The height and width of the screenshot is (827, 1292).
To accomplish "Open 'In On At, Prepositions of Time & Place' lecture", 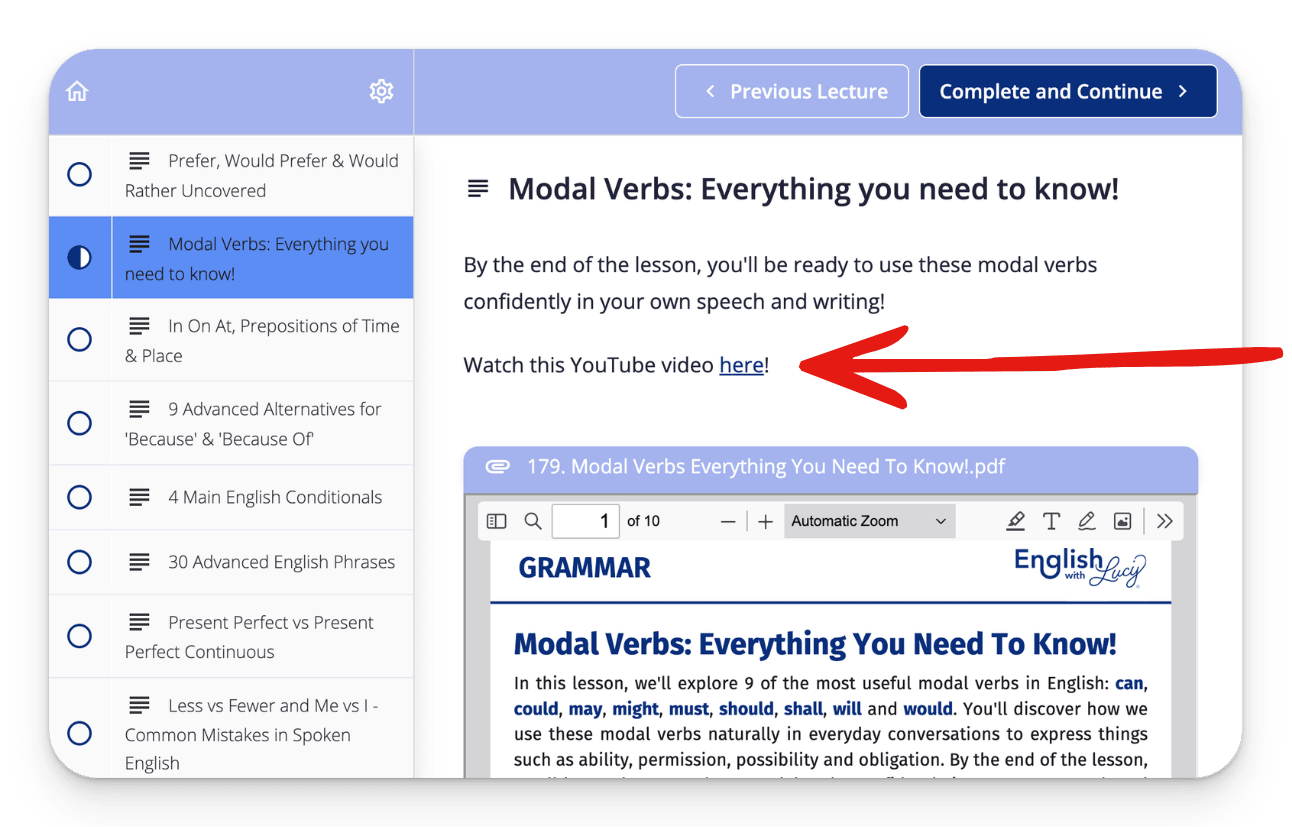I will point(262,340).
